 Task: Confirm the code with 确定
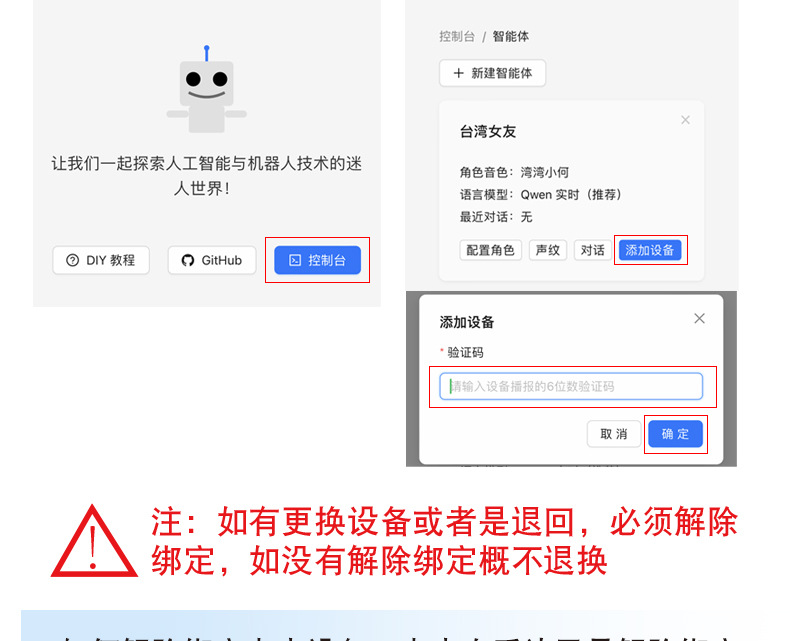click(x=675, y=434)
